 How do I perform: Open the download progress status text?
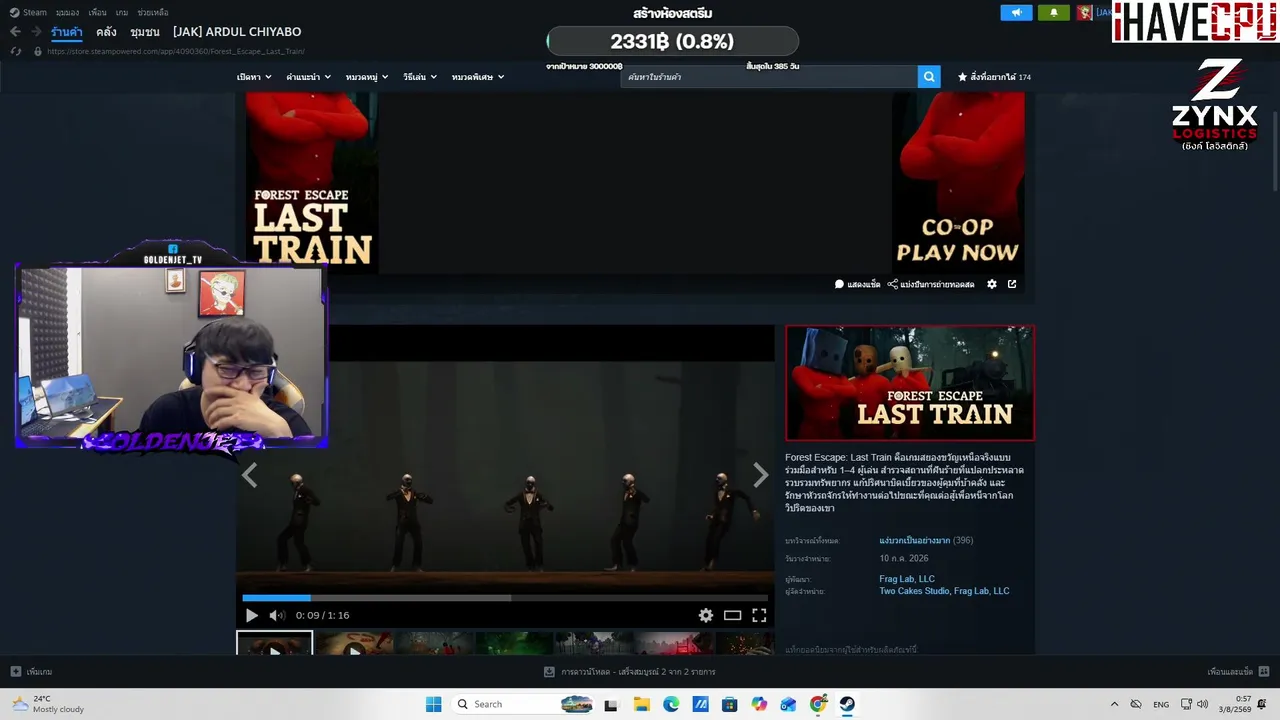click(x=638, y=672)
